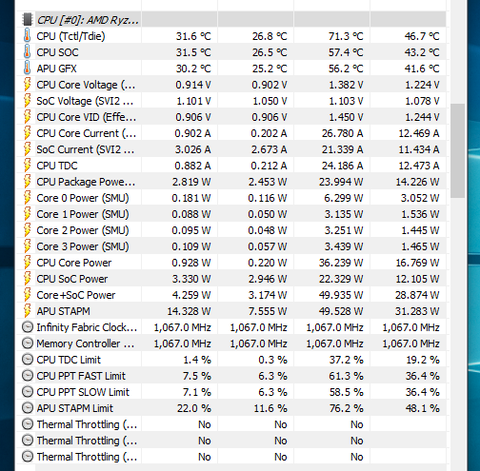Select the APU STAPM Limit label
This screenshot has height=471, width=480.
pos(75,408)
